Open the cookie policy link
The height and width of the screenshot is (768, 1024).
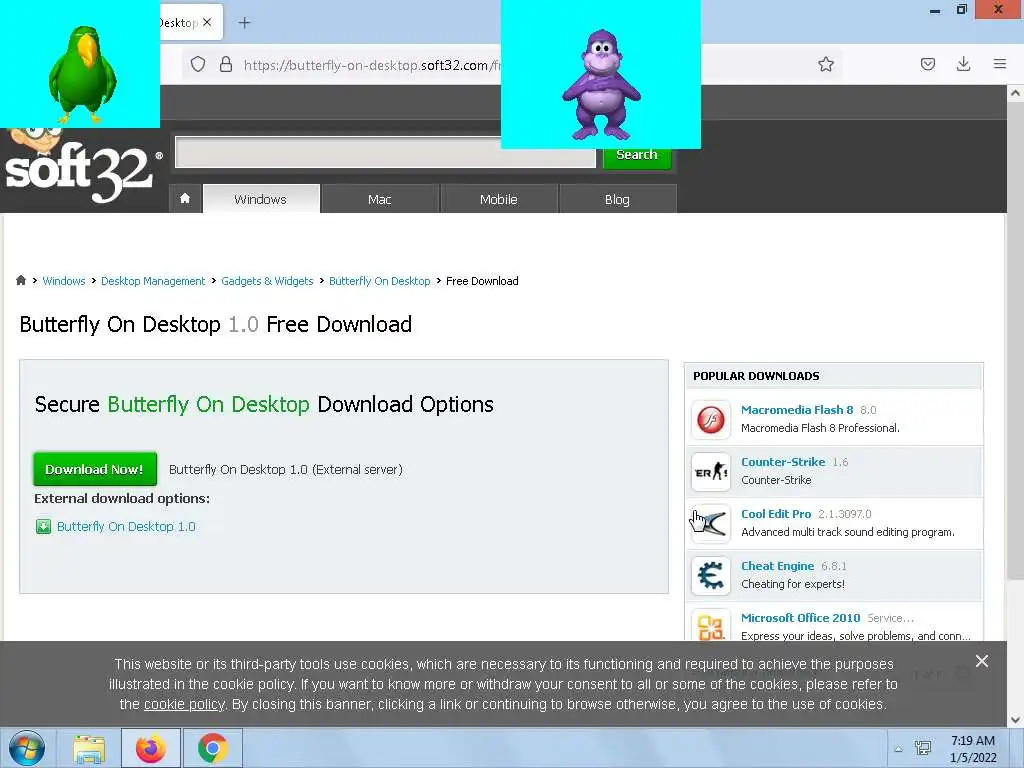tap(184, 705)
